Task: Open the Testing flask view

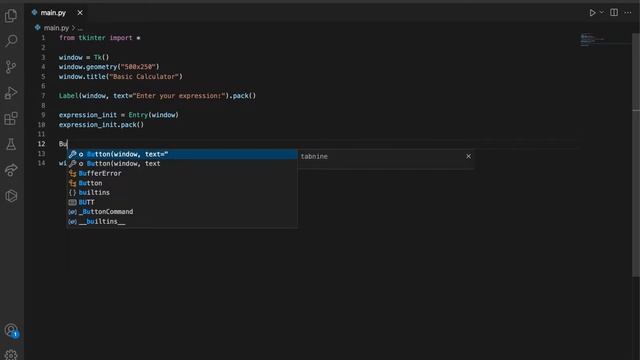Action: coord(11,144)
